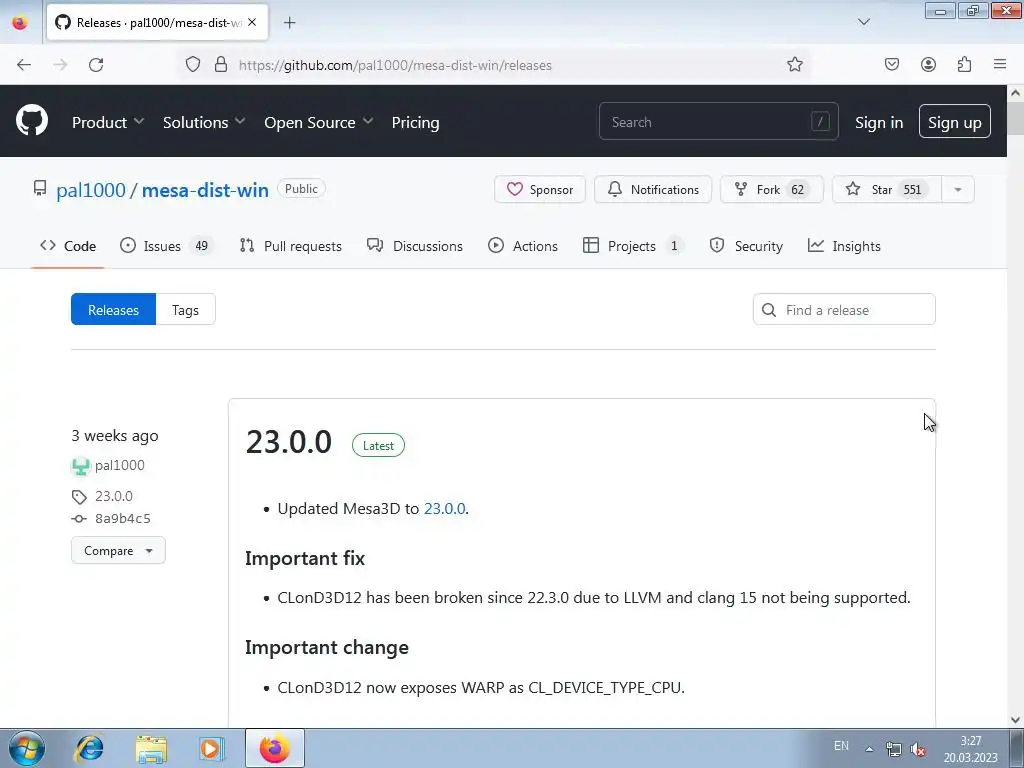Expand the Solutions menu

[204, 122]
